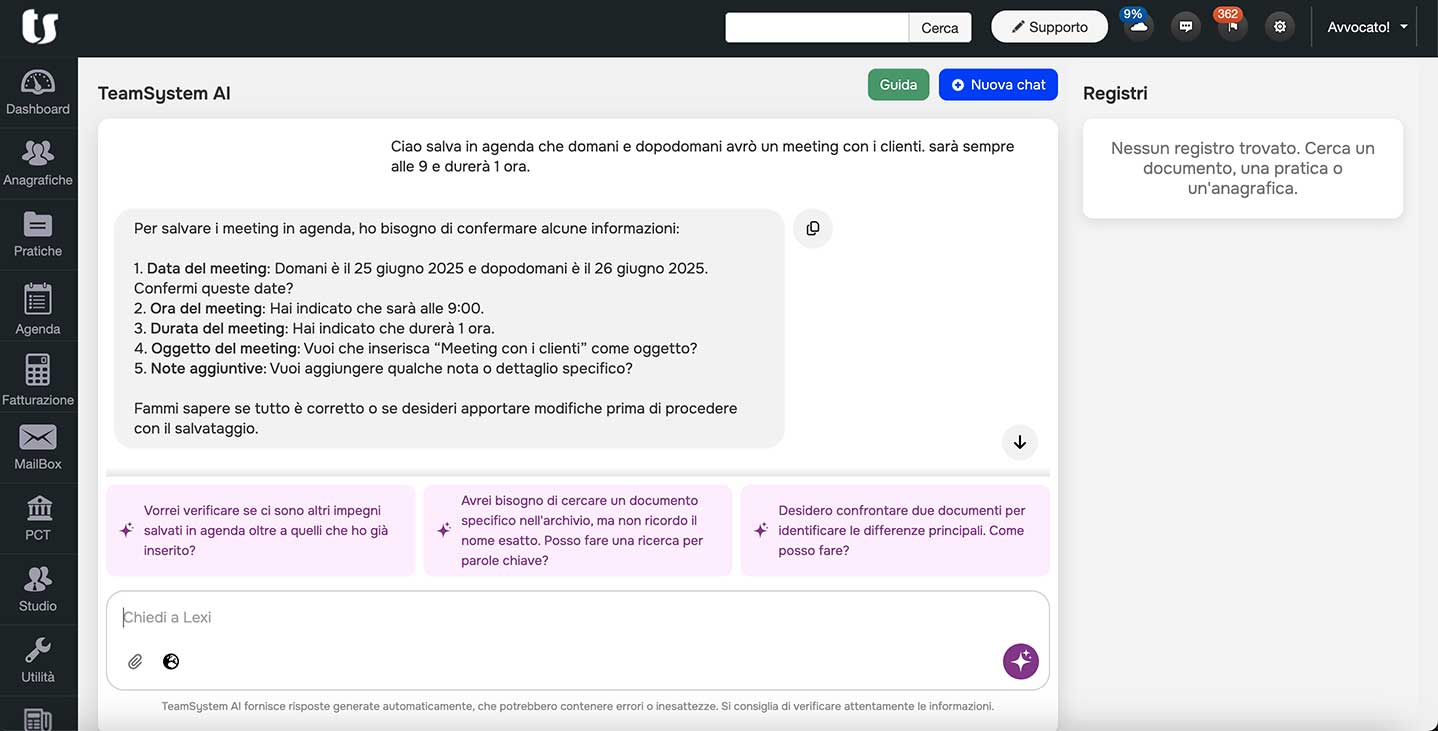Click the Nessun registro trovato message
The height and width of the screenshot is (731, 1438).
[x=1243, y=168]
